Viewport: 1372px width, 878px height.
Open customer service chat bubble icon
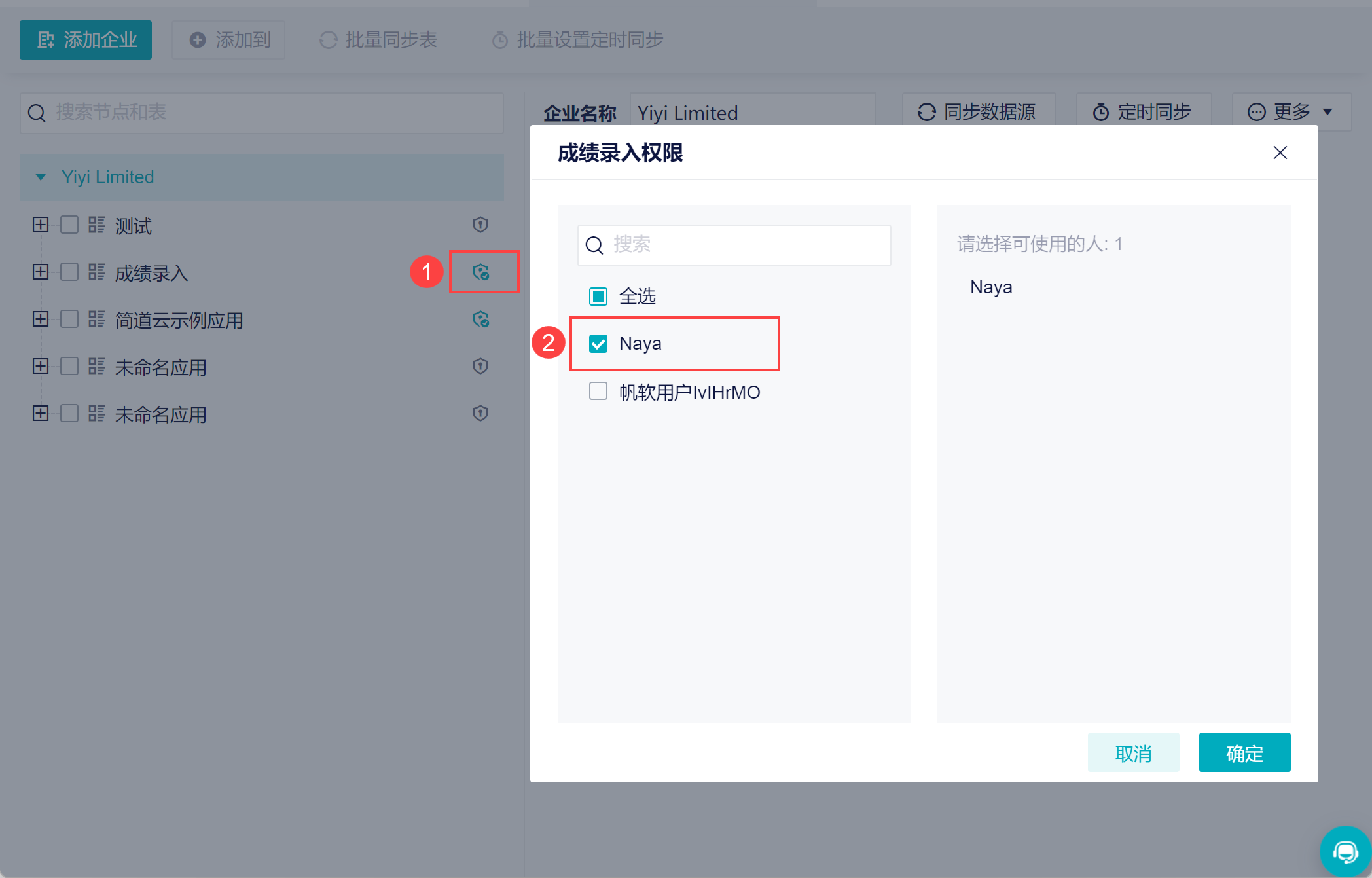point(1345,852)
